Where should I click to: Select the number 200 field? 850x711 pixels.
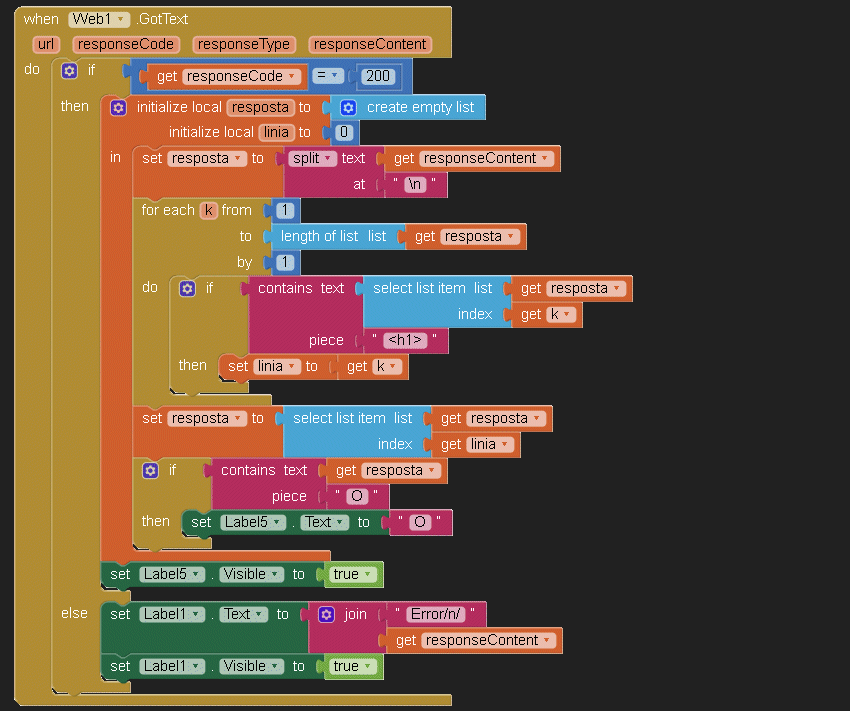click(379, 76)
